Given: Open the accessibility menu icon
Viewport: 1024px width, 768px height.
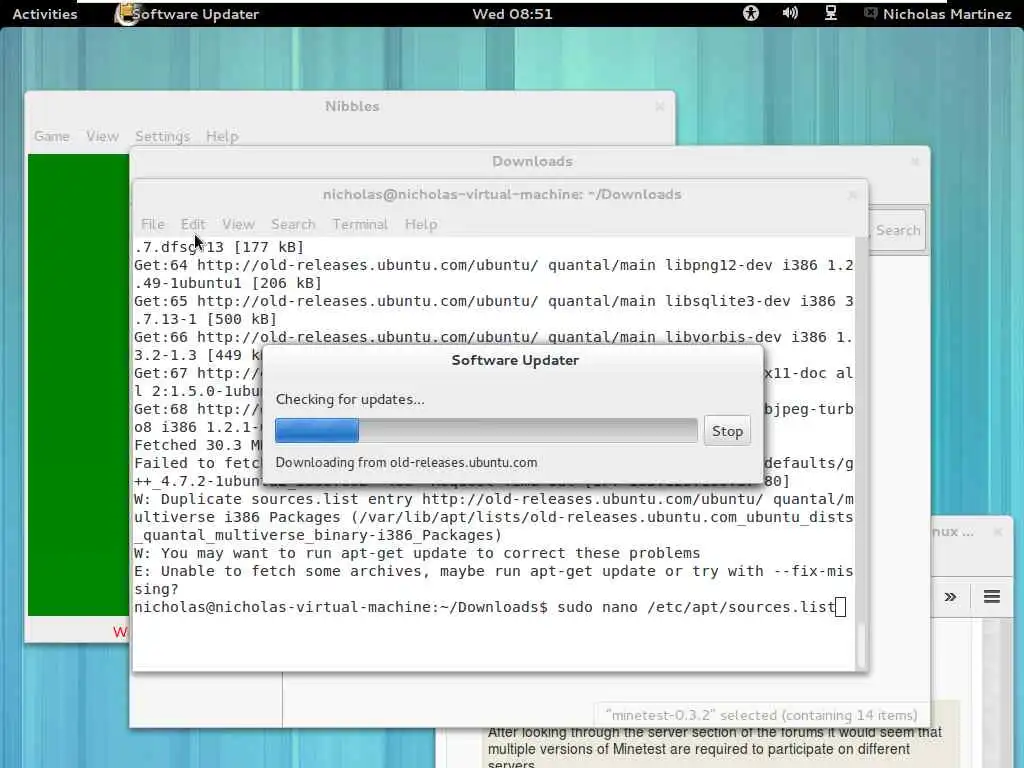Looking at the screenshot, I should pyautogui.click(x=750, y=13).
